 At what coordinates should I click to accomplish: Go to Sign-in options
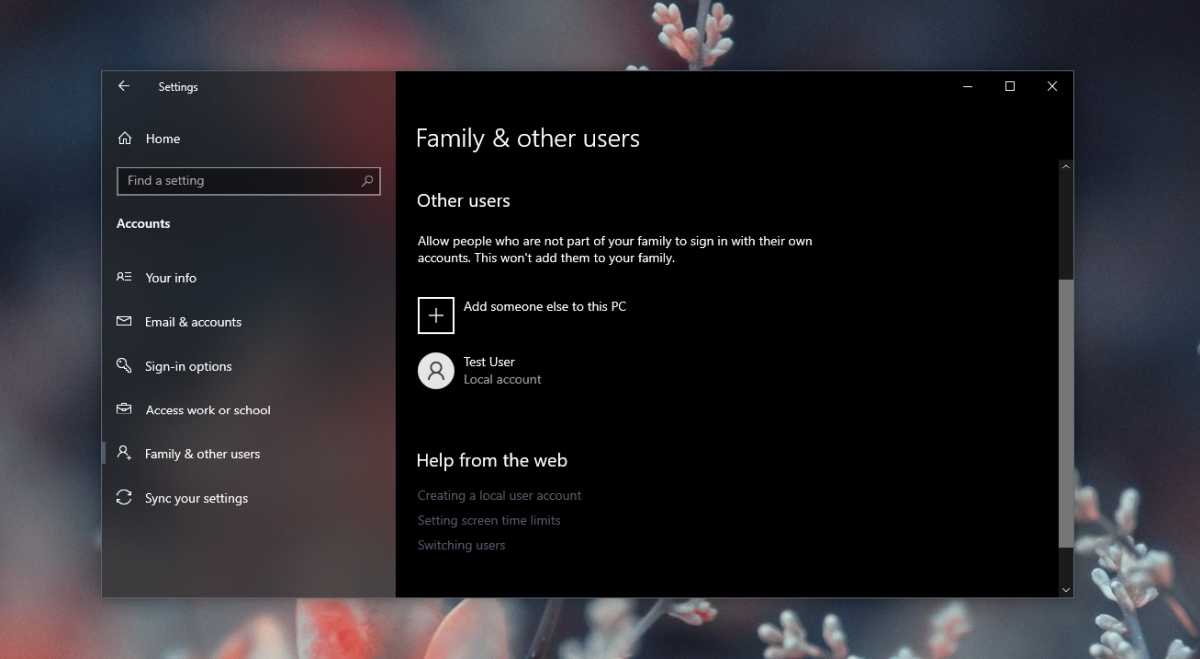tap(188, 367)
